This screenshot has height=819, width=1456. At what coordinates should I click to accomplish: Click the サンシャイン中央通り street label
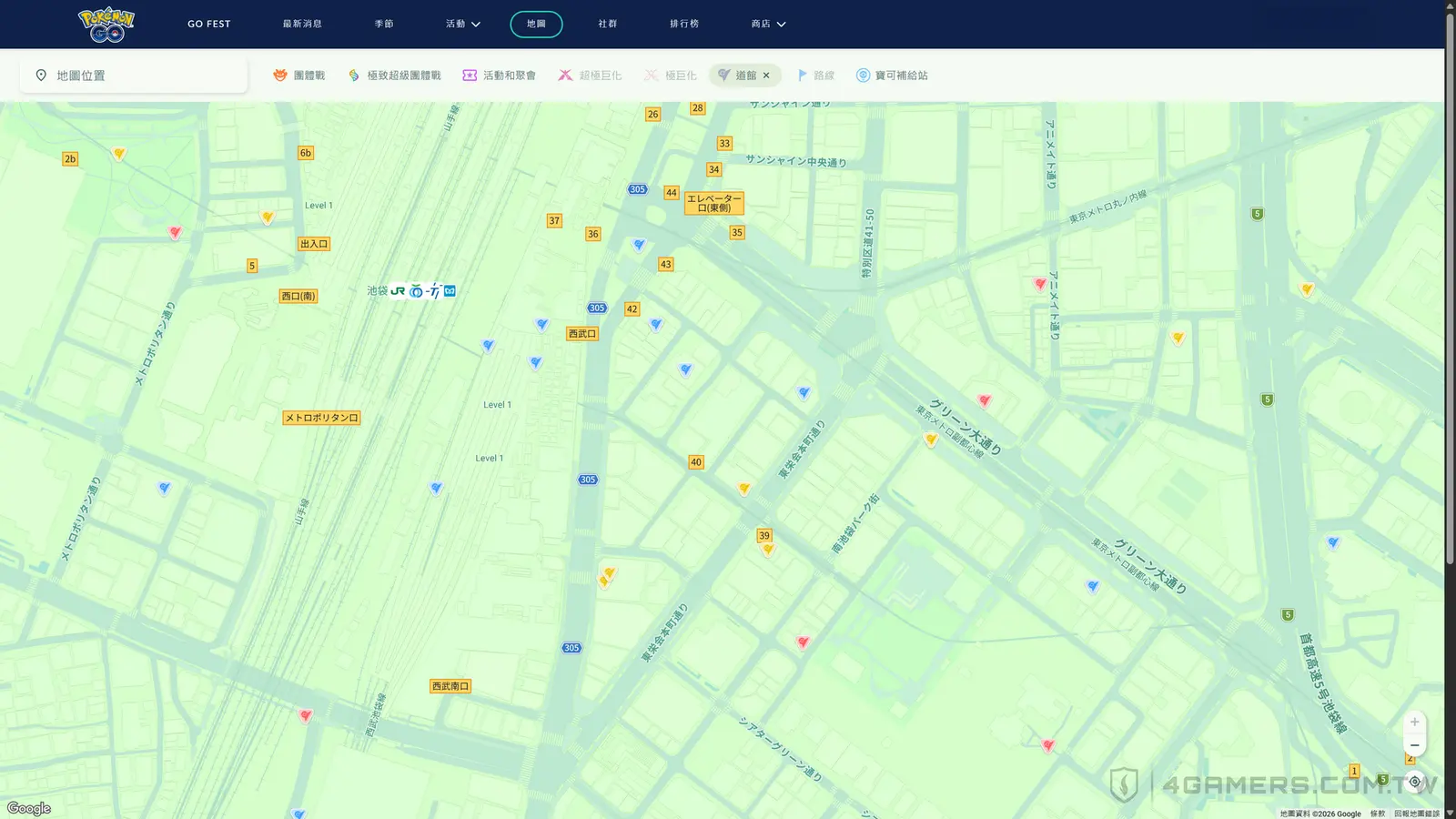tap(796, 161)
